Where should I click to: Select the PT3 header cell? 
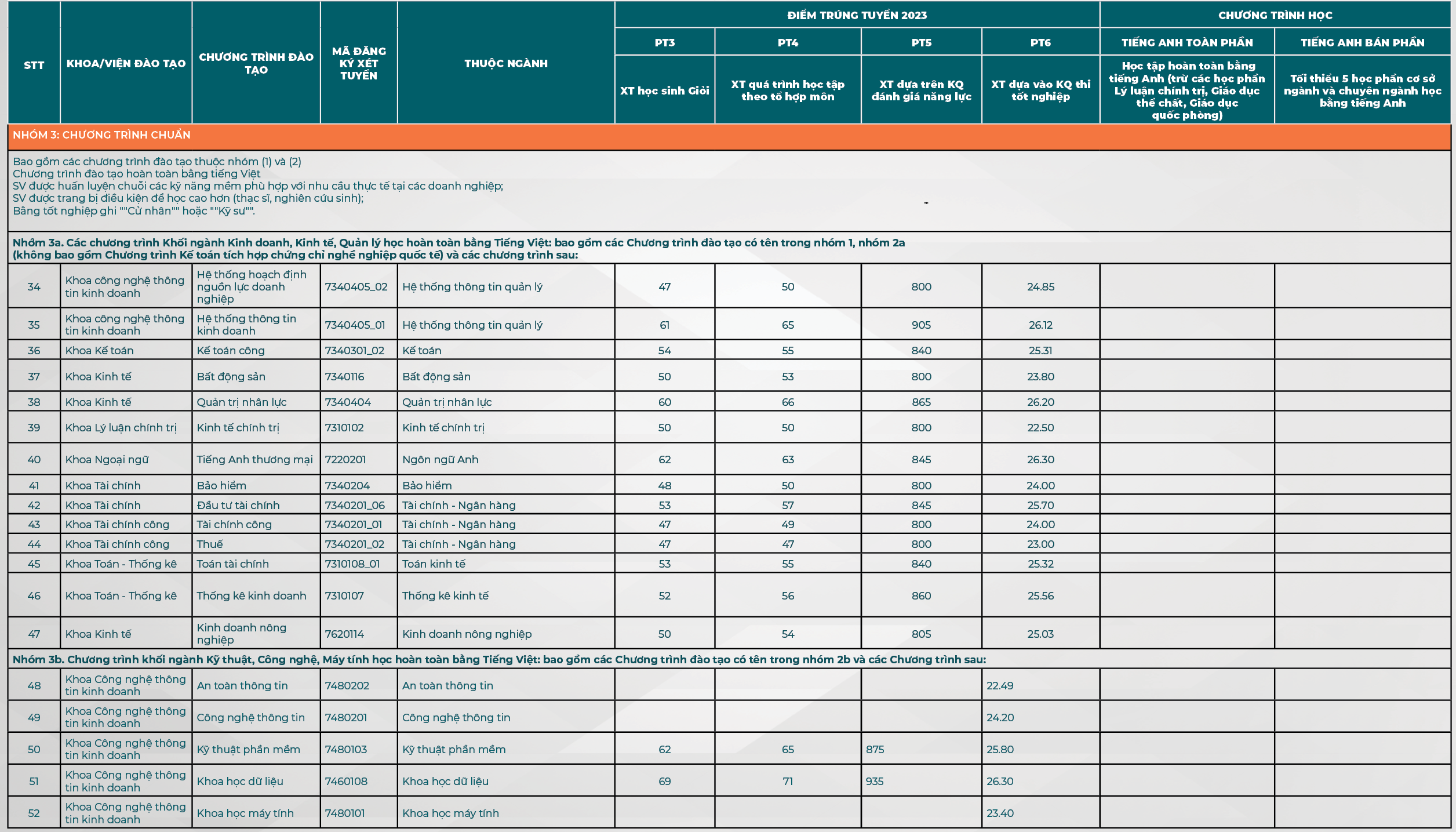tap(664, 42)
